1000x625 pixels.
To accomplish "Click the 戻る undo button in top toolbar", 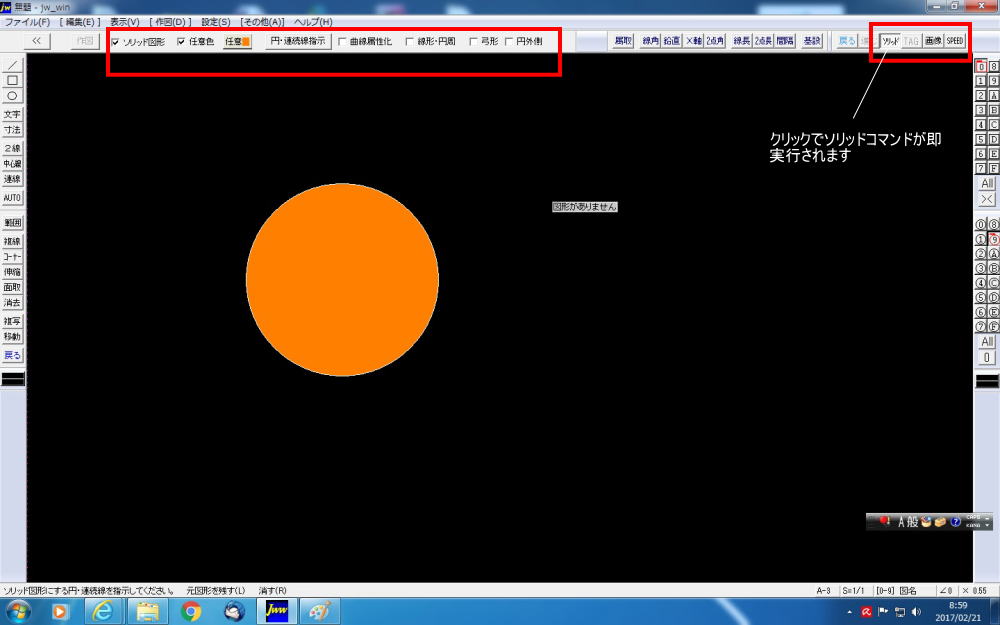I will (847, 41).
